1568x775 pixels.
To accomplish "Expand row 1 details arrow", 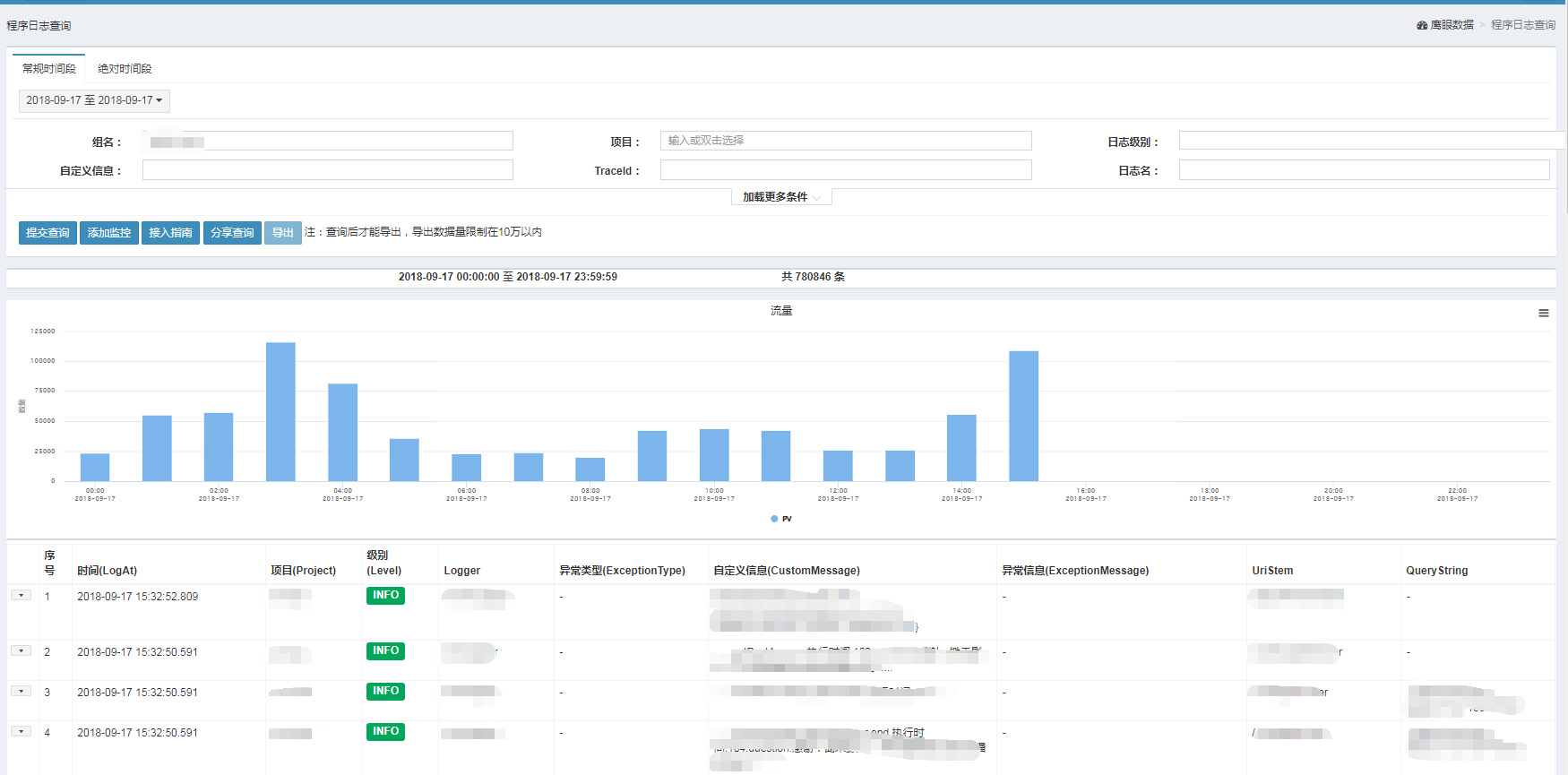I will click(x=22, y=595).
